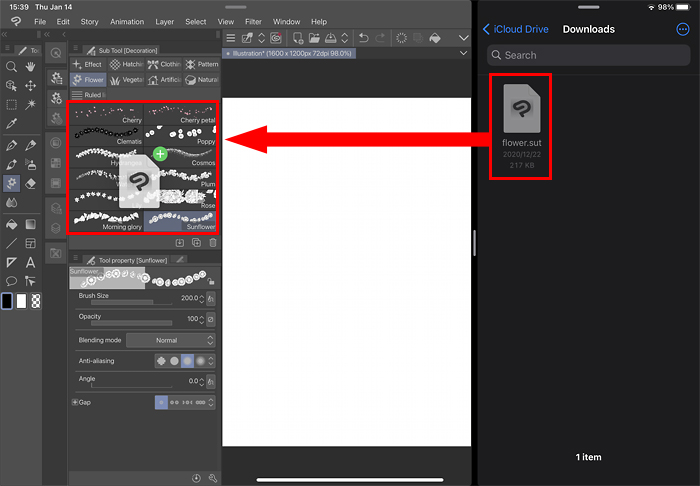
Task: Click the Undo arrow in command bar
Action: [364, 38]
